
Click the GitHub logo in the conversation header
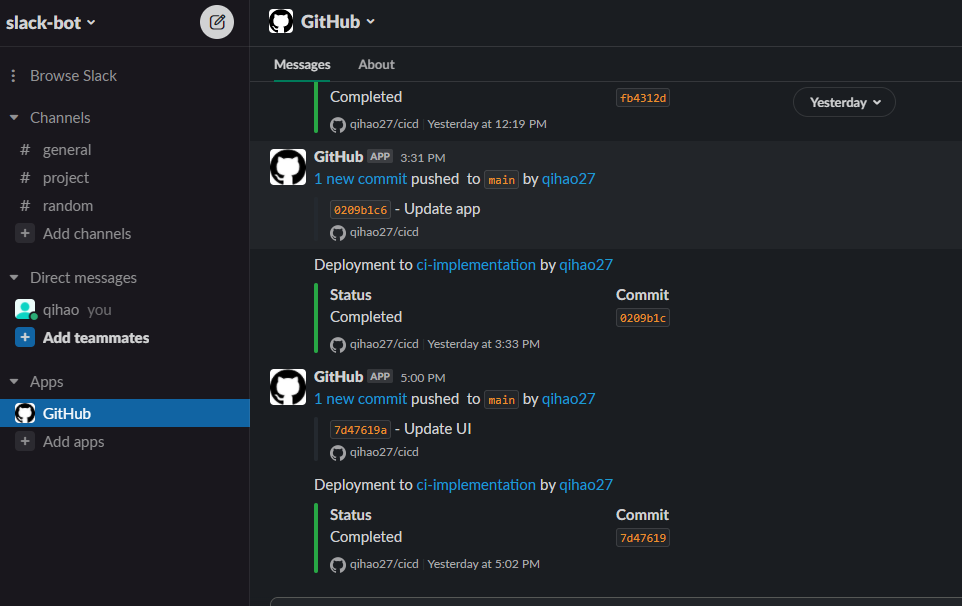[281, 21]
